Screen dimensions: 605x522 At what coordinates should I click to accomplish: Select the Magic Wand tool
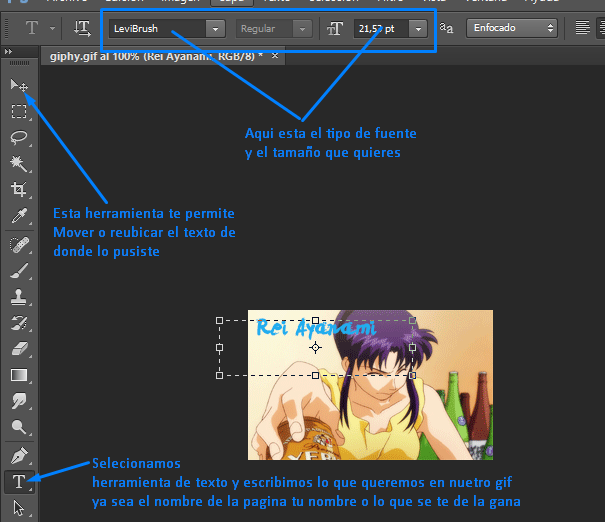[19, 164]
